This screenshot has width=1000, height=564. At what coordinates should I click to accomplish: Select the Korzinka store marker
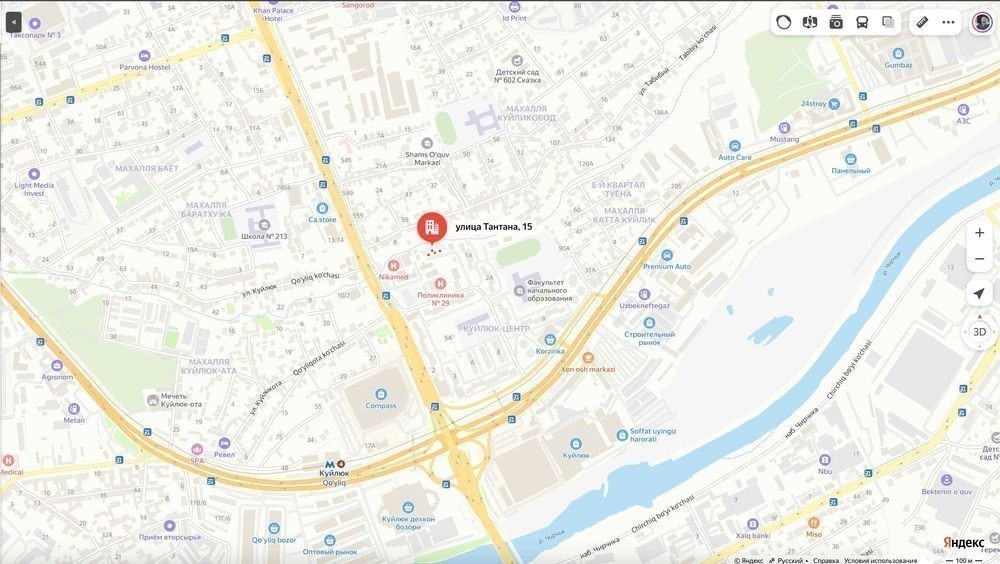coord(550,340)
